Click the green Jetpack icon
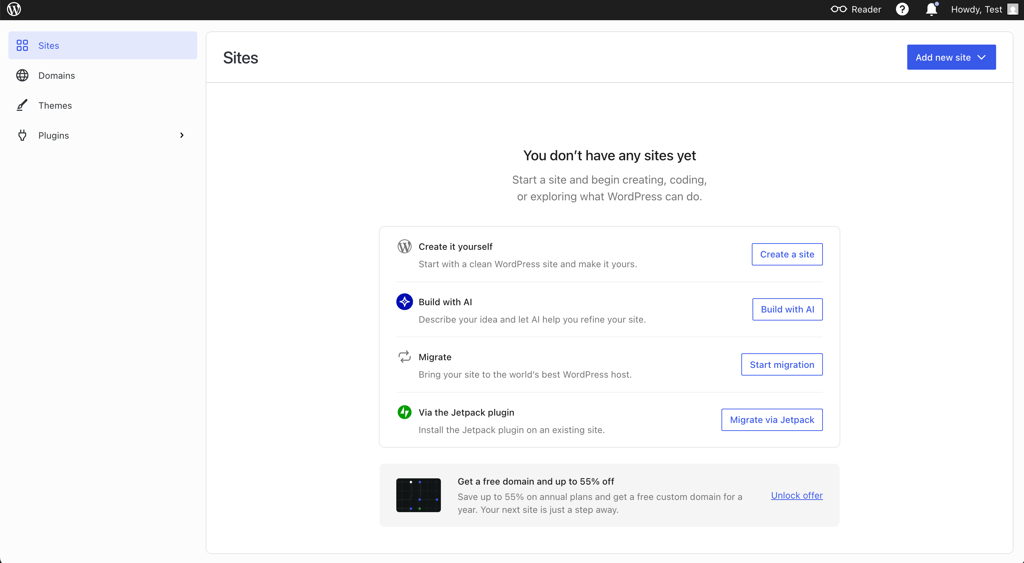This screenshot has height=563, width=1024. tap(404, 412)
